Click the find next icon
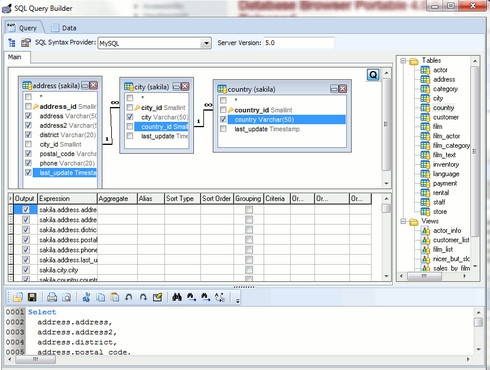 coord(191,297)
